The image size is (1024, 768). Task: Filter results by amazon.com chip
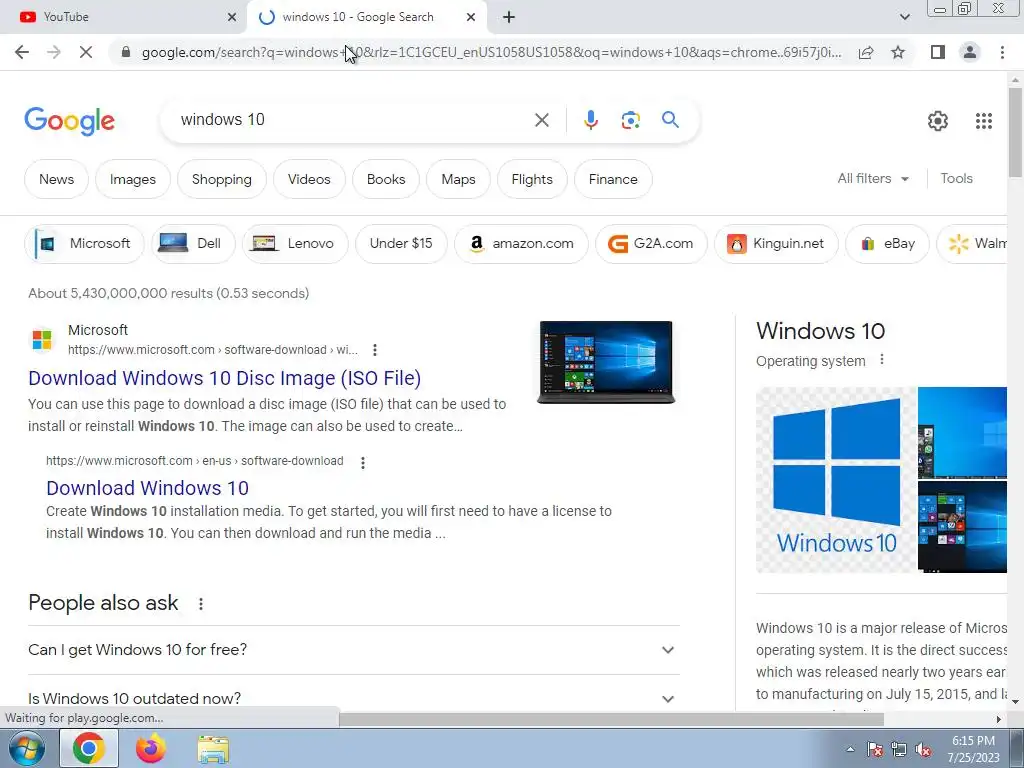521,244
